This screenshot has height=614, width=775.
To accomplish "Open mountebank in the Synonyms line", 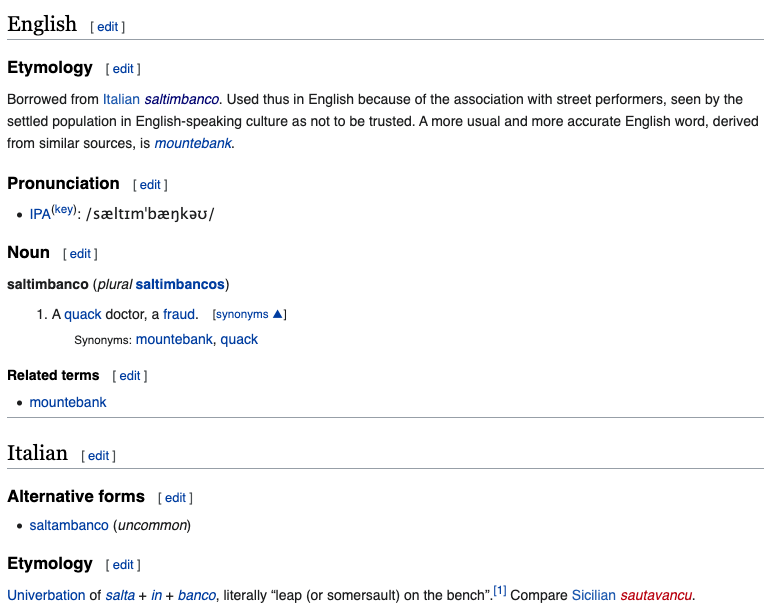I will pos(174,339).
